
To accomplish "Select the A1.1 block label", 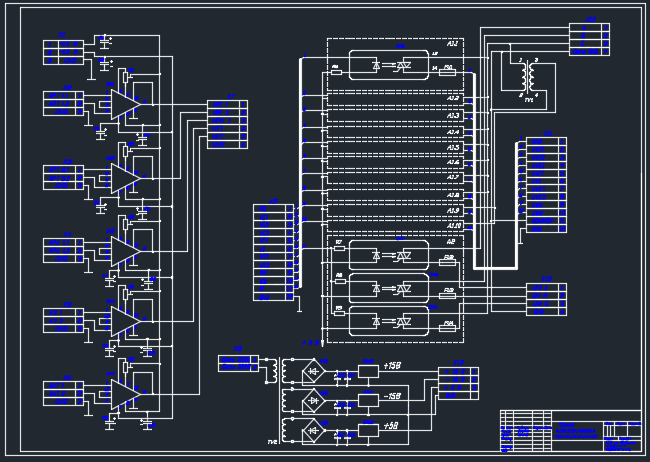I will 453,43.
